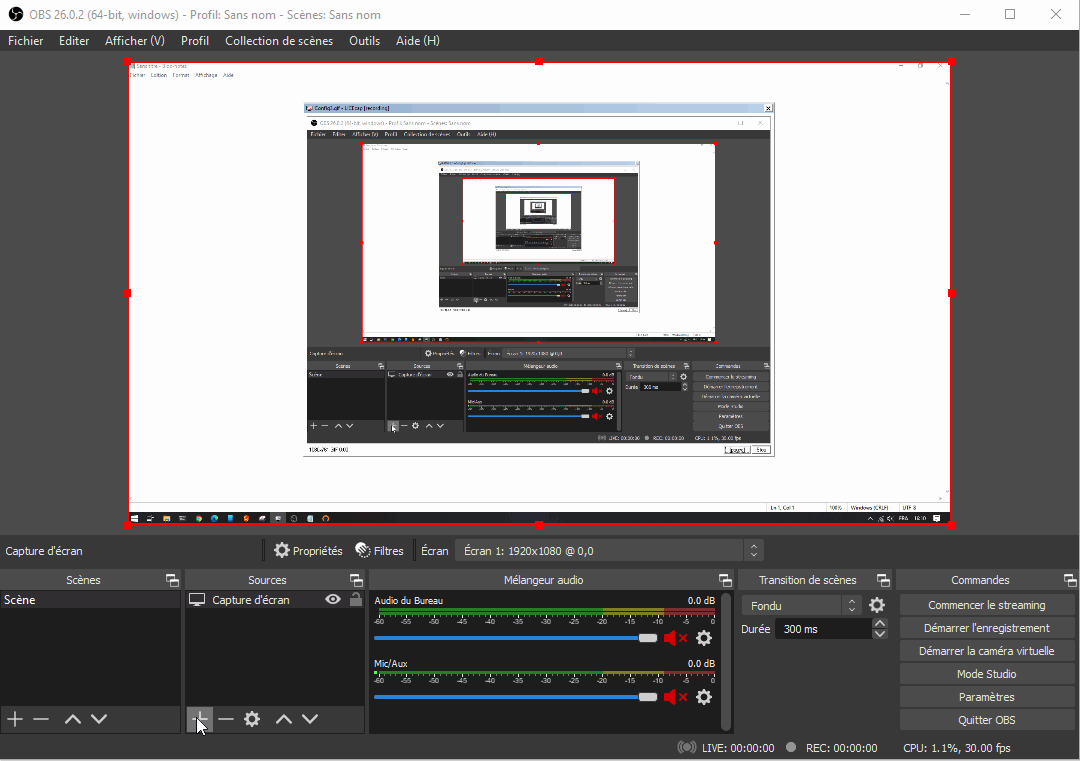Open the Profil menu
Image resolution: width=1080 pixels, height=761 pixels.
pos(195,41)
